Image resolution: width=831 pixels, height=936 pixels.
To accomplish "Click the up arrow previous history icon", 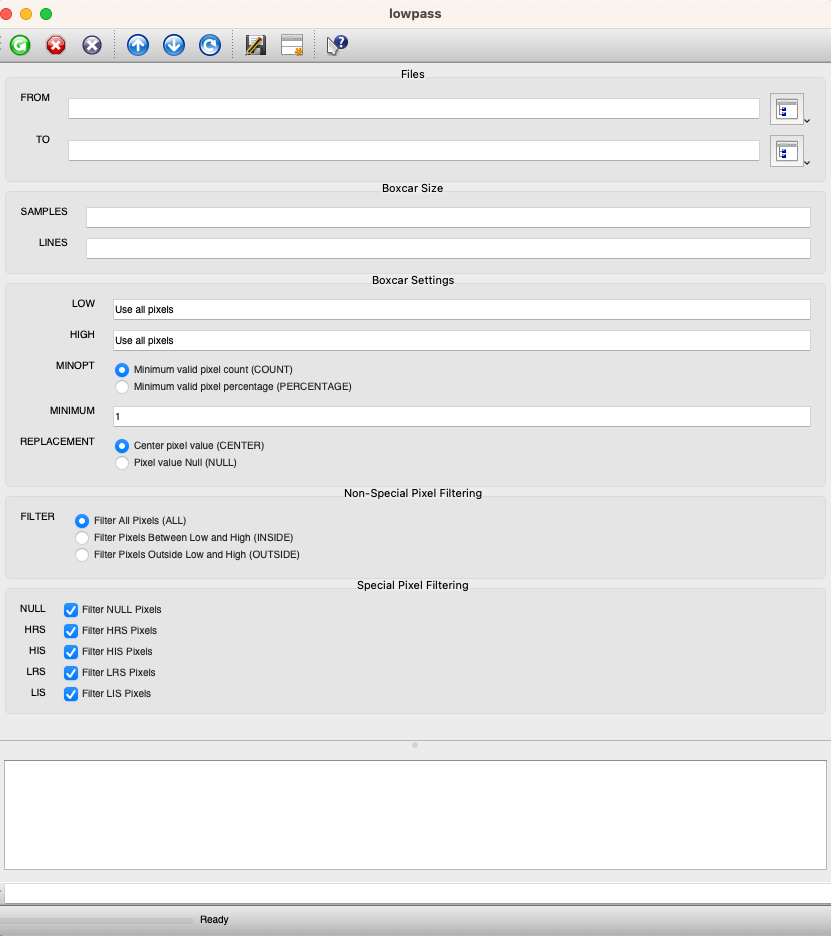I will [138, 45].
